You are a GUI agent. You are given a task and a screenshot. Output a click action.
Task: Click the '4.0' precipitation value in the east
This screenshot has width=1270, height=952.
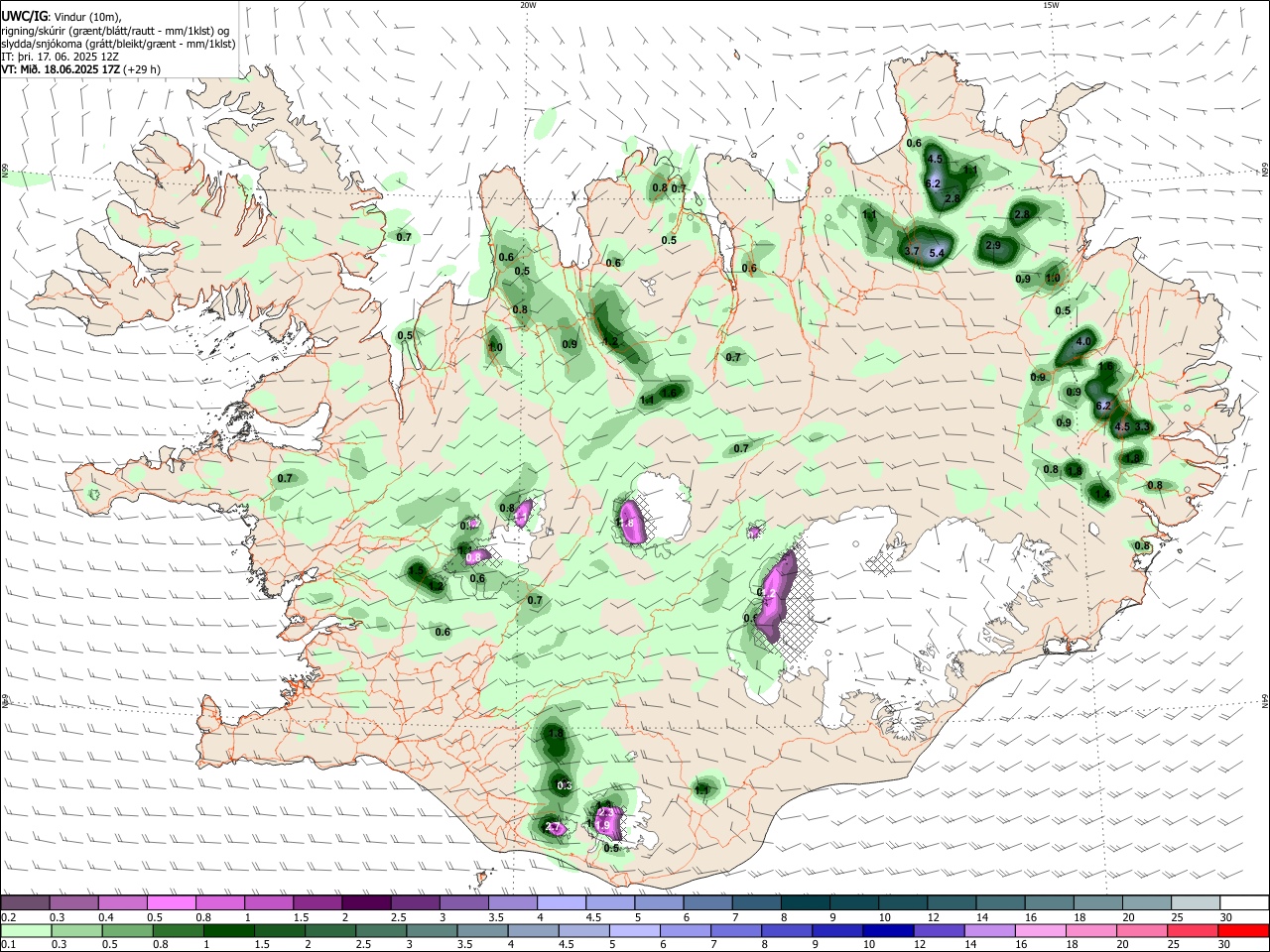tap(1083, 342)
